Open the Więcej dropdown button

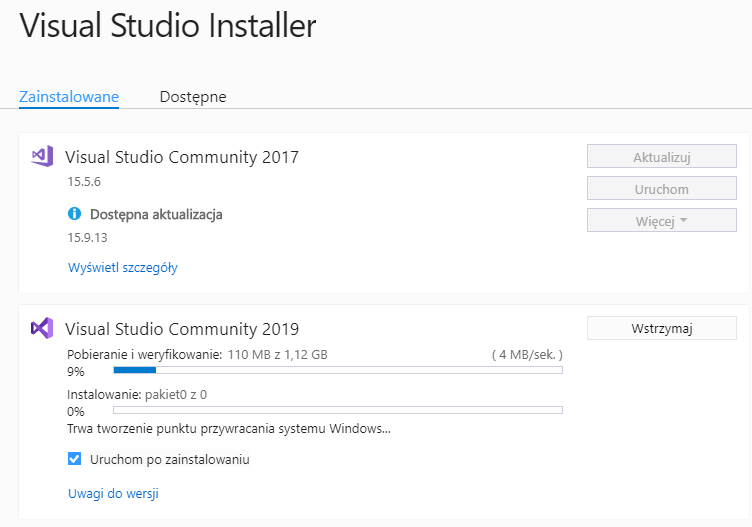tap(661, 220)
